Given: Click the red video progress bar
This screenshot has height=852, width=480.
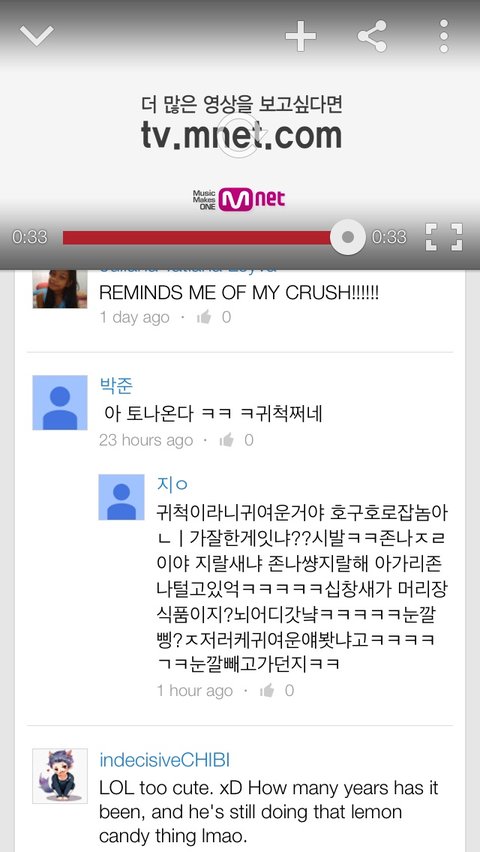Looking at the screenshot, I should [x=197, y=237].
